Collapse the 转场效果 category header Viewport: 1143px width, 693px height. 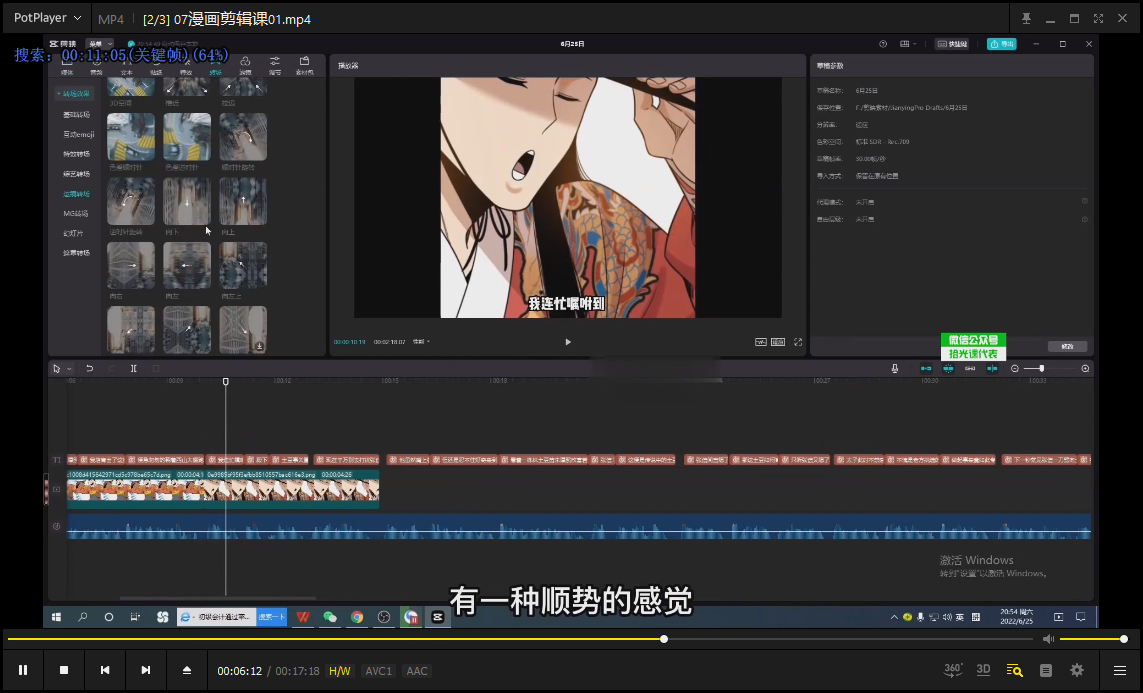tap(74, 94)
